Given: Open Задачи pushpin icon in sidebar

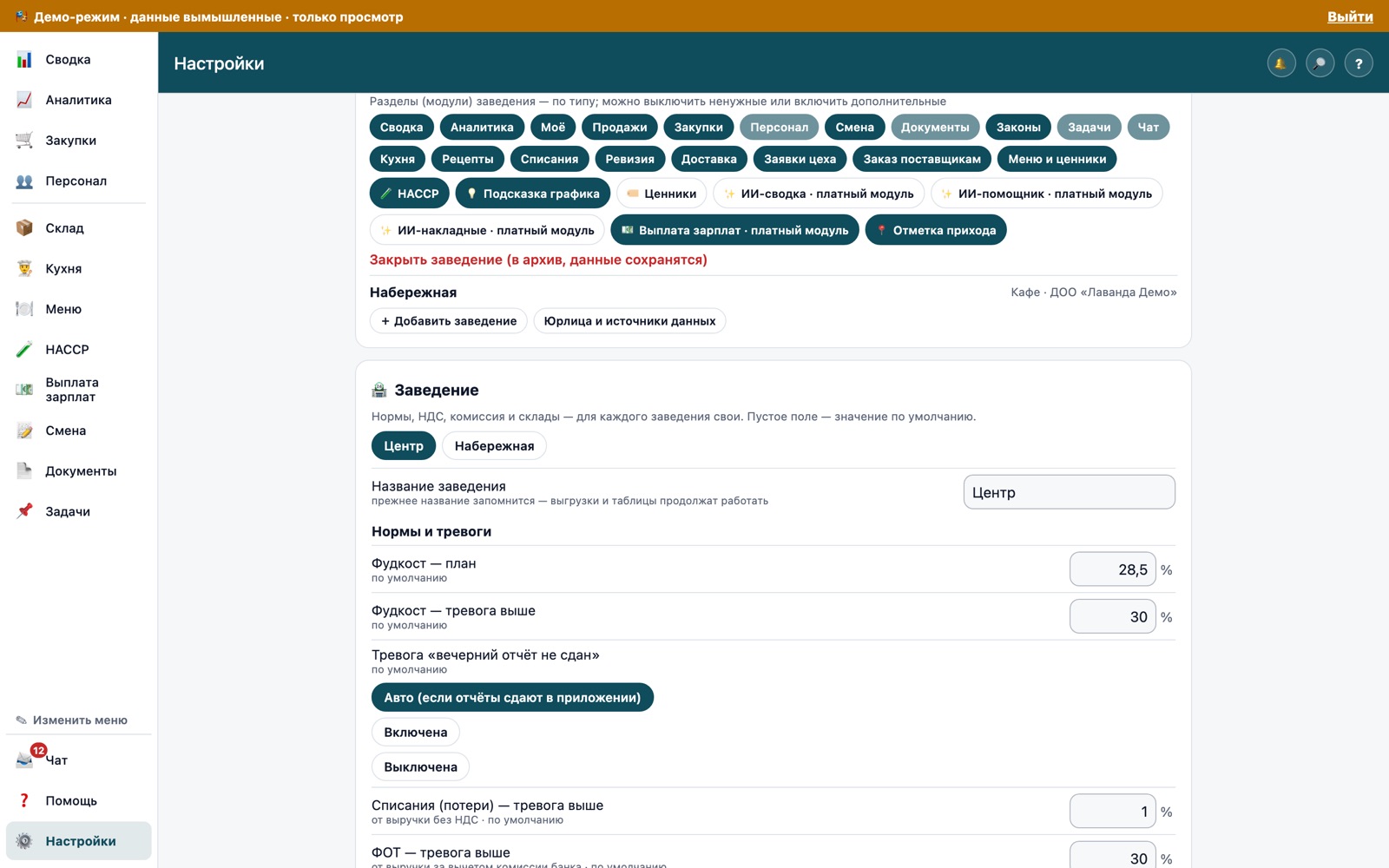Looking at the screenshot, I should click(x=24, y=511).
